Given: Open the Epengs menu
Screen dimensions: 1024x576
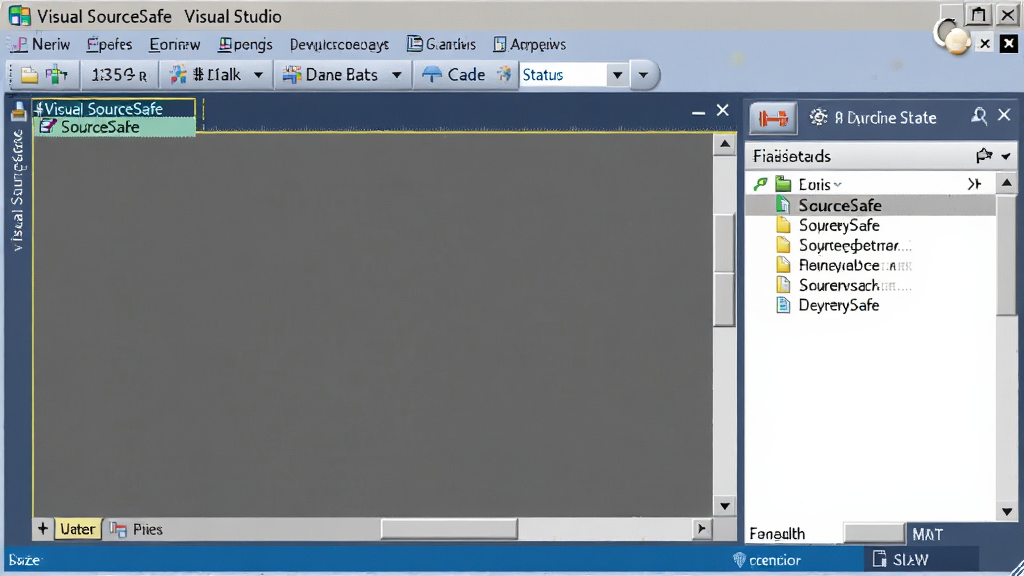Looking at the screenshot, I should click(x=245, y=44).
